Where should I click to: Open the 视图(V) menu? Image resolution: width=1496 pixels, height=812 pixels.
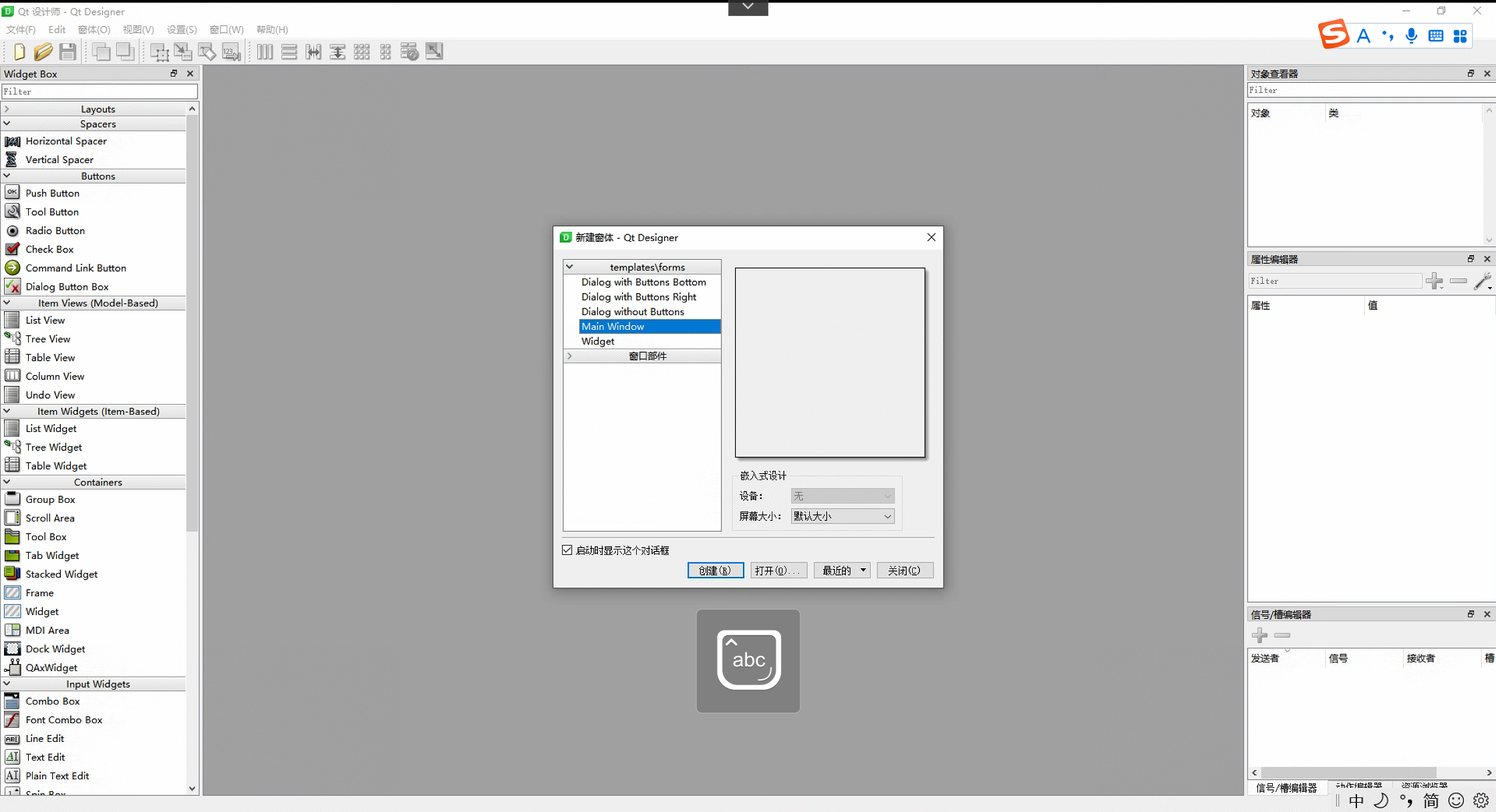pos(138,29)
